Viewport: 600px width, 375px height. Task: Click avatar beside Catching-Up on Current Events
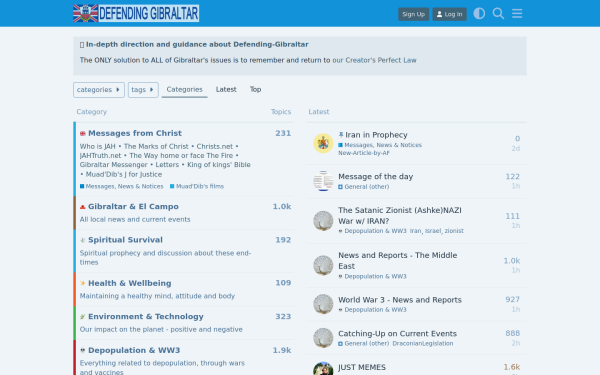(x=323, y=338)
